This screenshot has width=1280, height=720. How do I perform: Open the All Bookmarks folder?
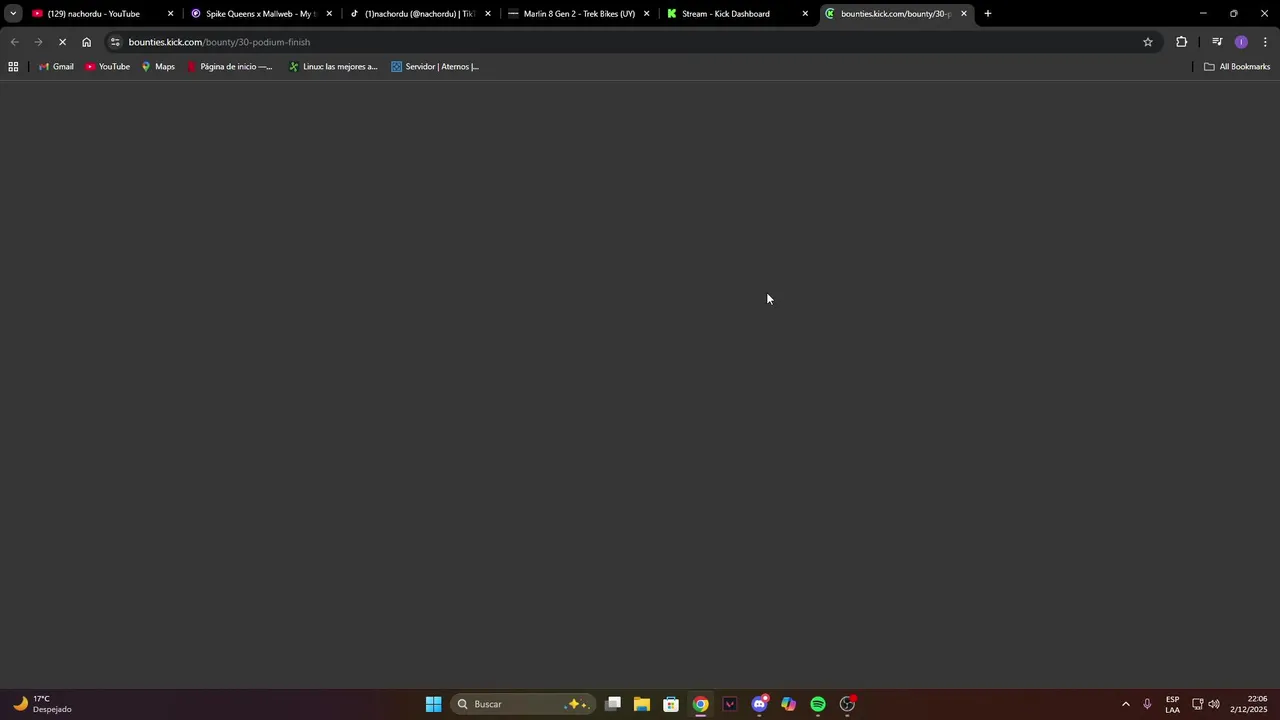coord(1237,67)
